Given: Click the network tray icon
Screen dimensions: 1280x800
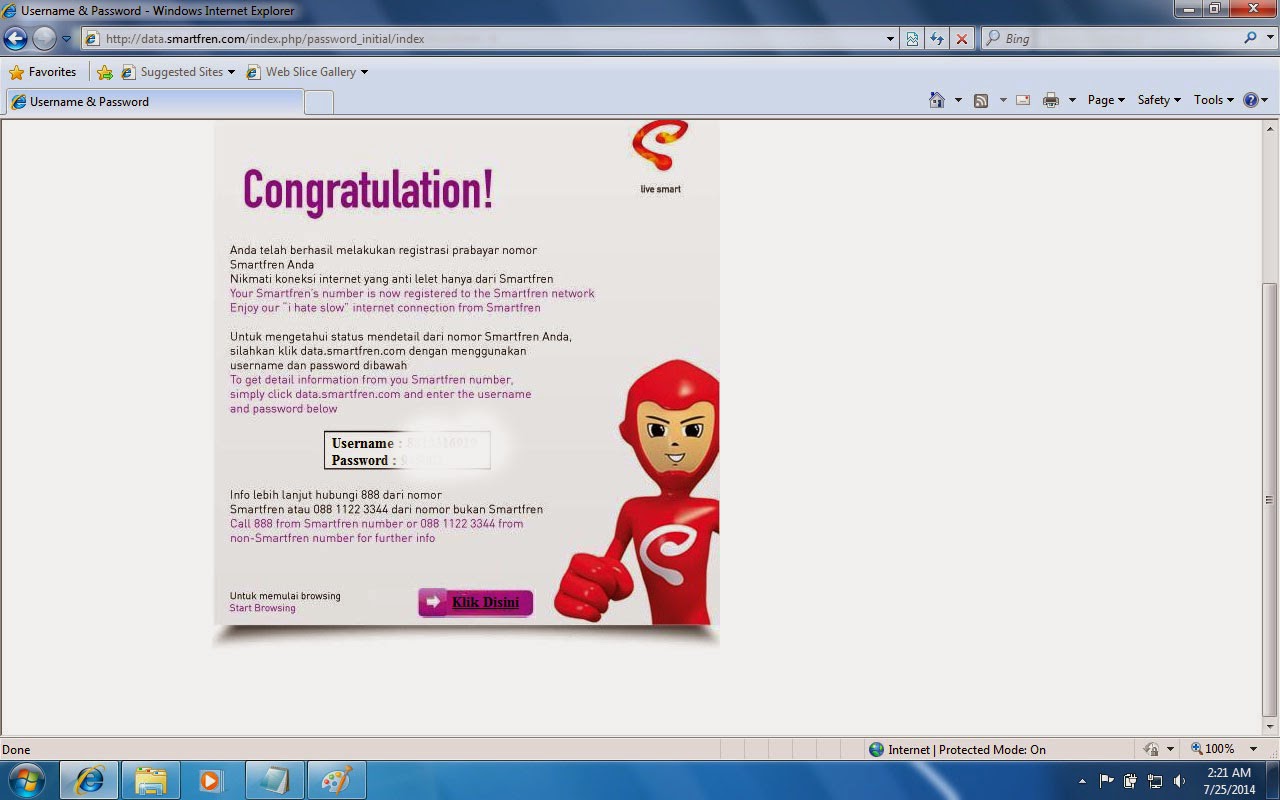Looking at the screenshot, I should [1155, 780].
